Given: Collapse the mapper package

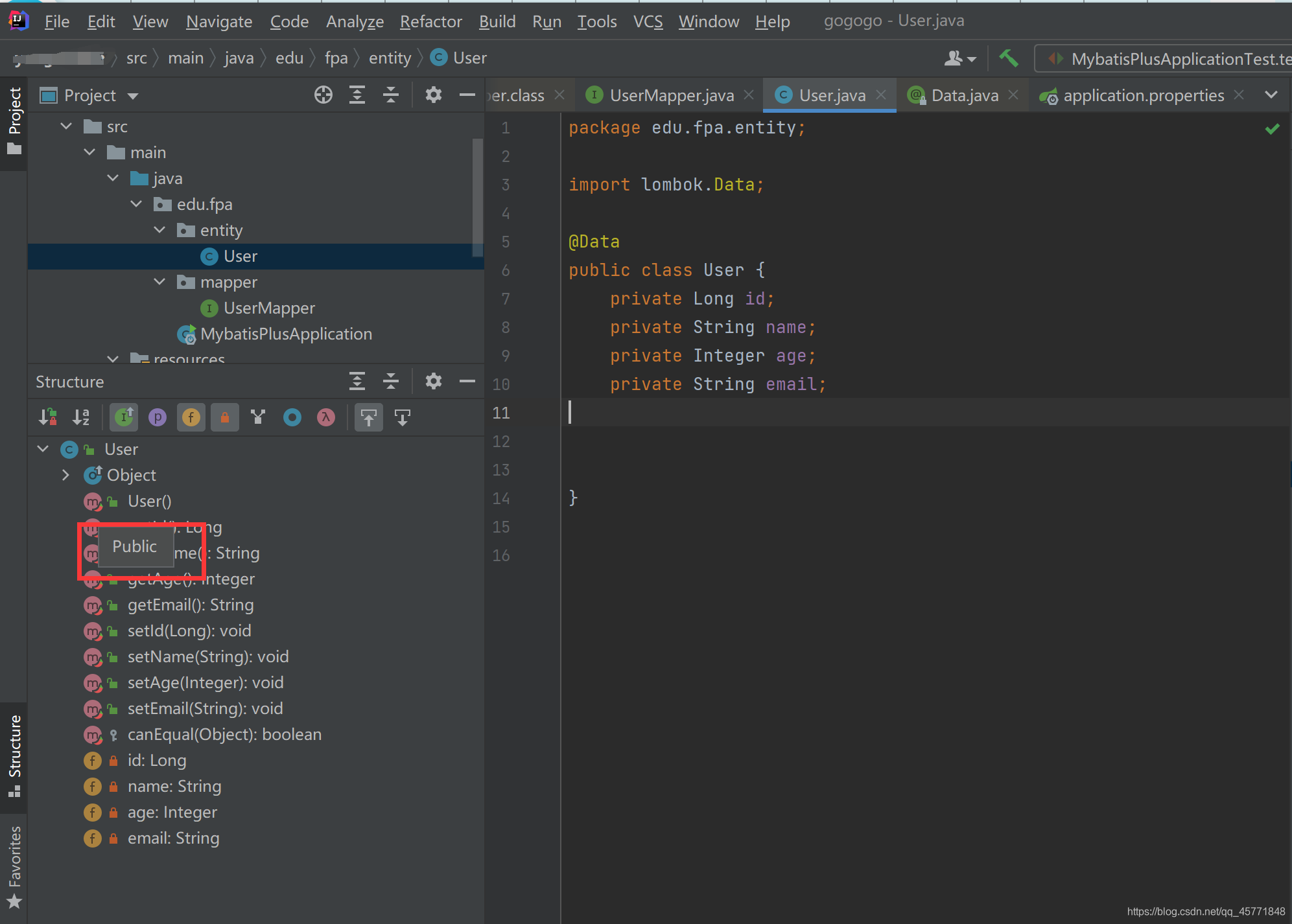Looking at the screenshot, I should point(159,282).
